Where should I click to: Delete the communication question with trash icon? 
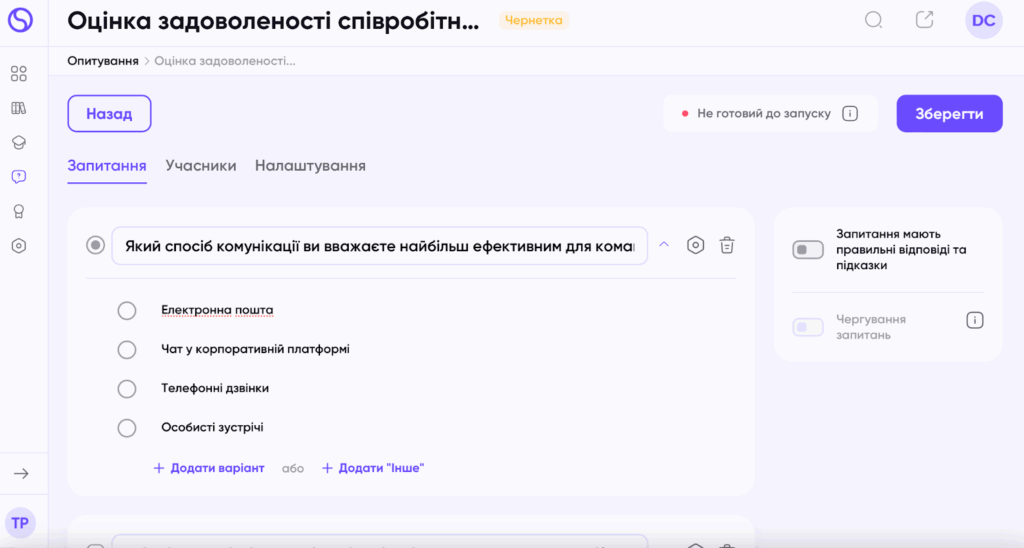[728, 245]
